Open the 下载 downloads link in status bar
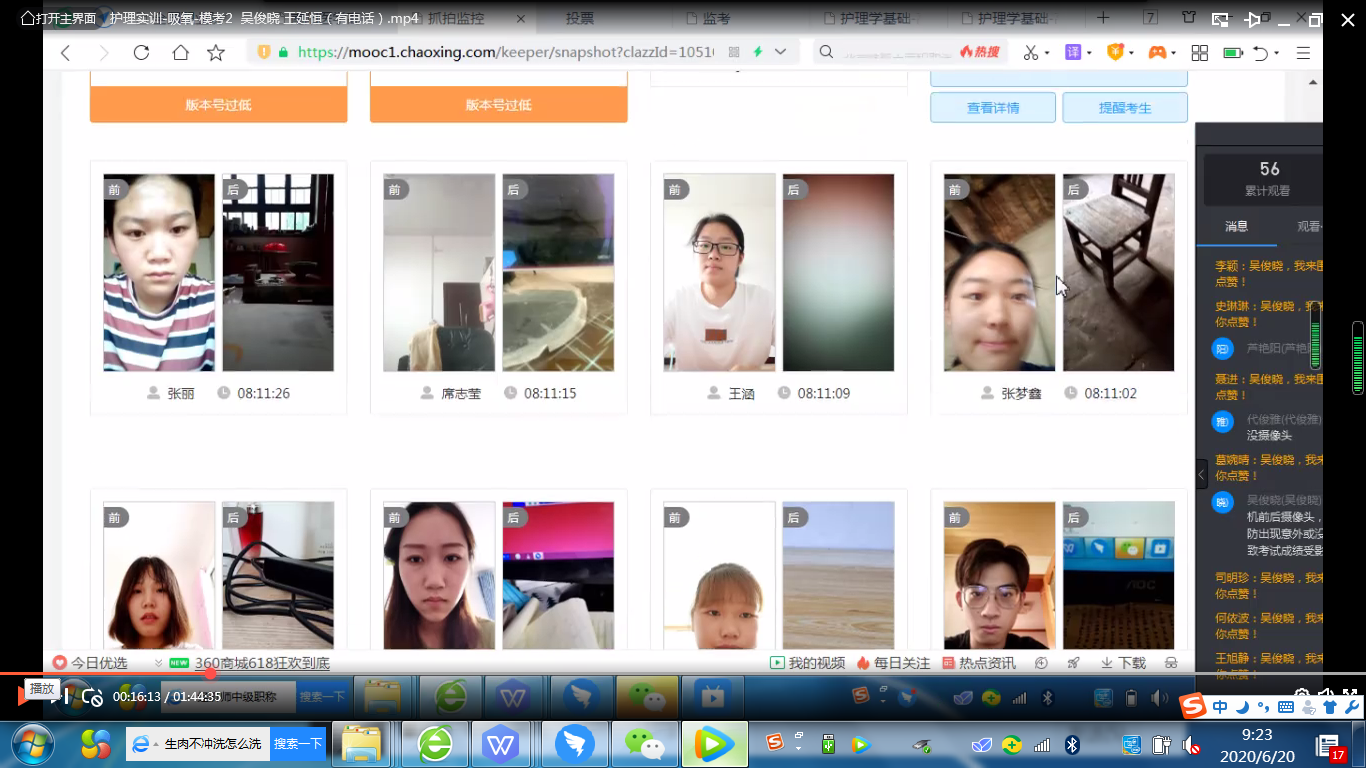The image size is (1366, 768). pos(1123,663)
